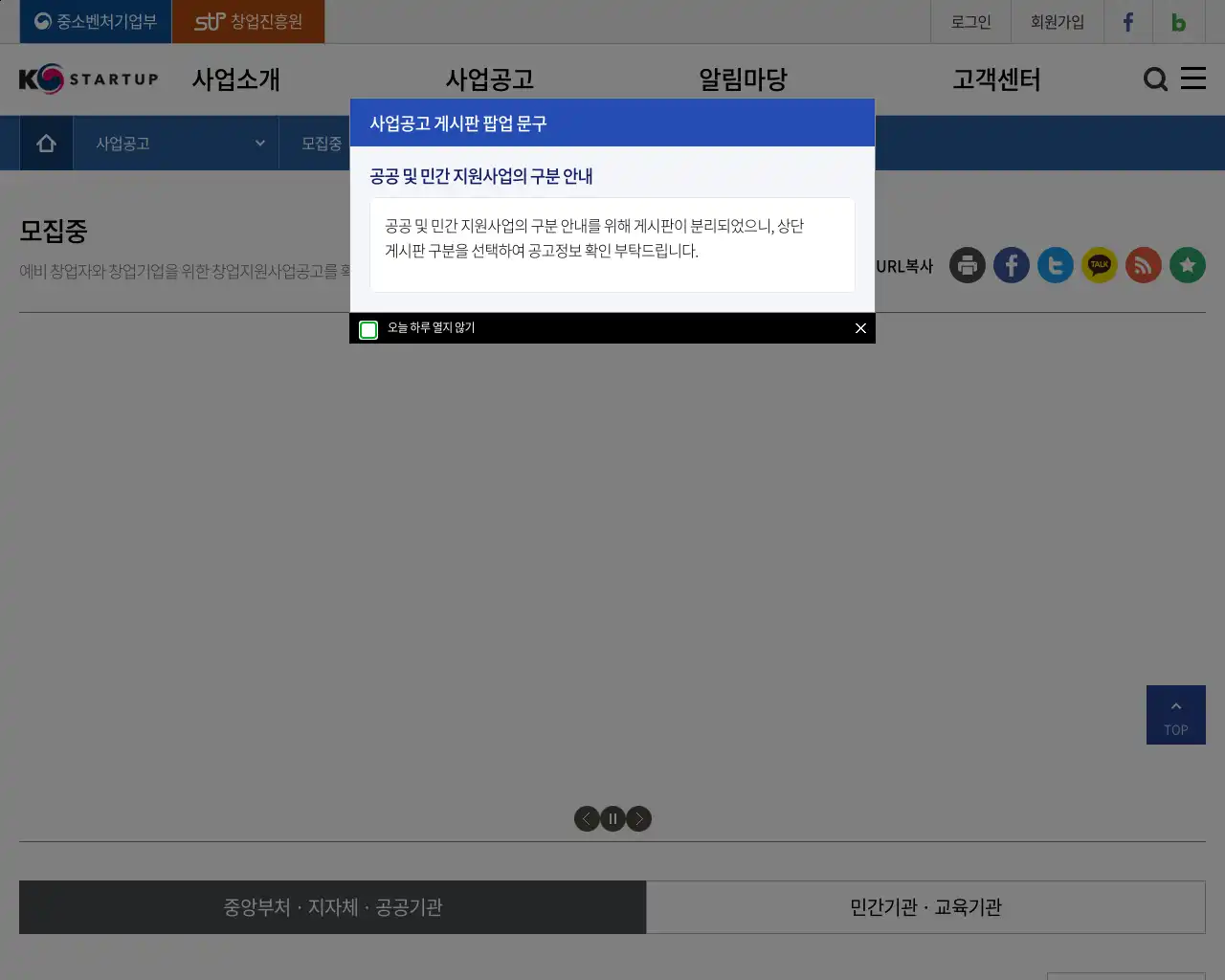Share via the yellow KakaoTalk icon

(x=1099, y=265)
